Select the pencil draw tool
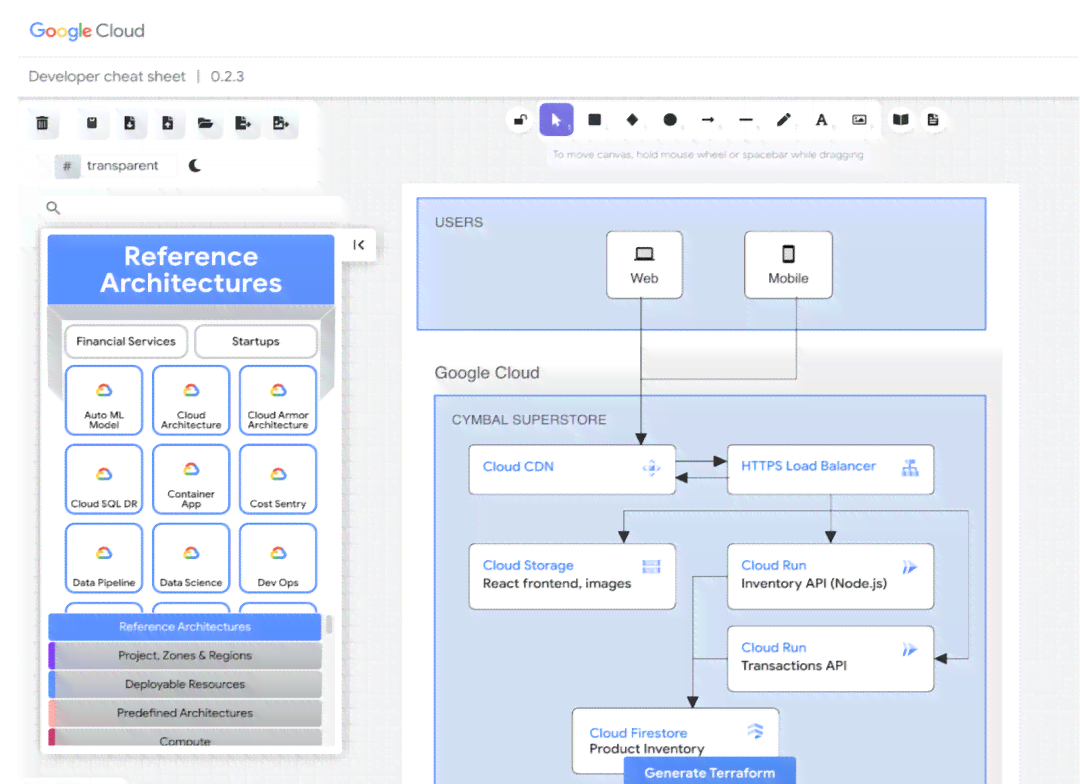The height and width of the screenshot is (784, 1080). point(783,120)
